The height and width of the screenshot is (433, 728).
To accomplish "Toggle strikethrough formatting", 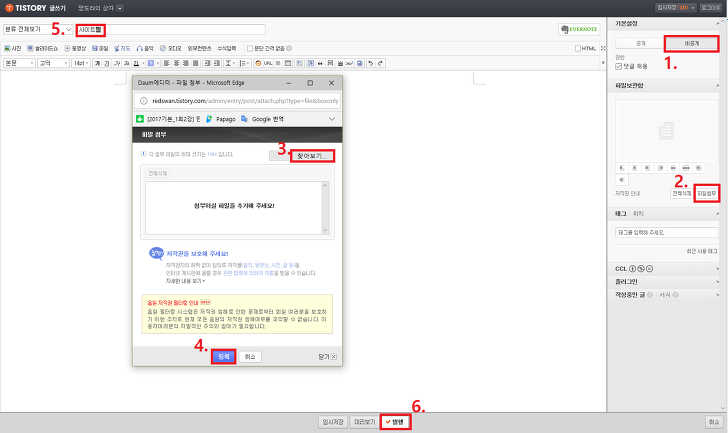I will click(x=126, y=63).
